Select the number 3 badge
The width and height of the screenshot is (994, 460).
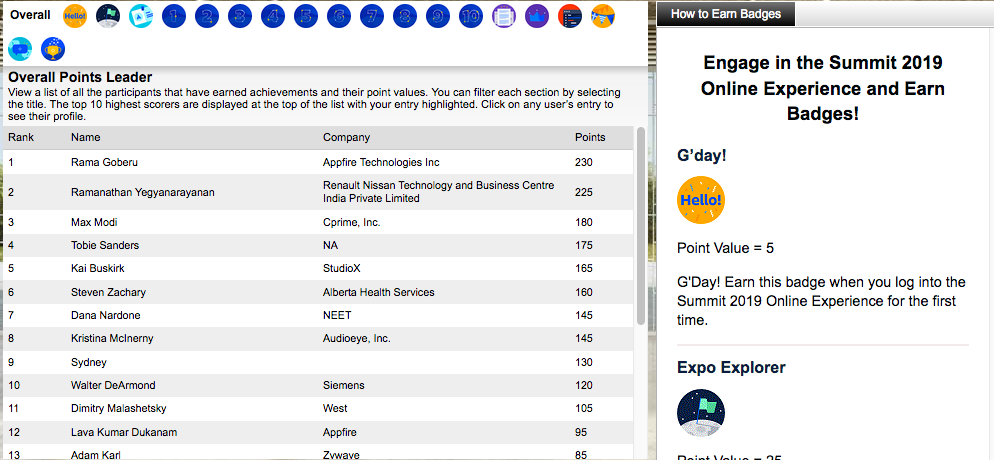pyautogui.click(x=240, y=16)
